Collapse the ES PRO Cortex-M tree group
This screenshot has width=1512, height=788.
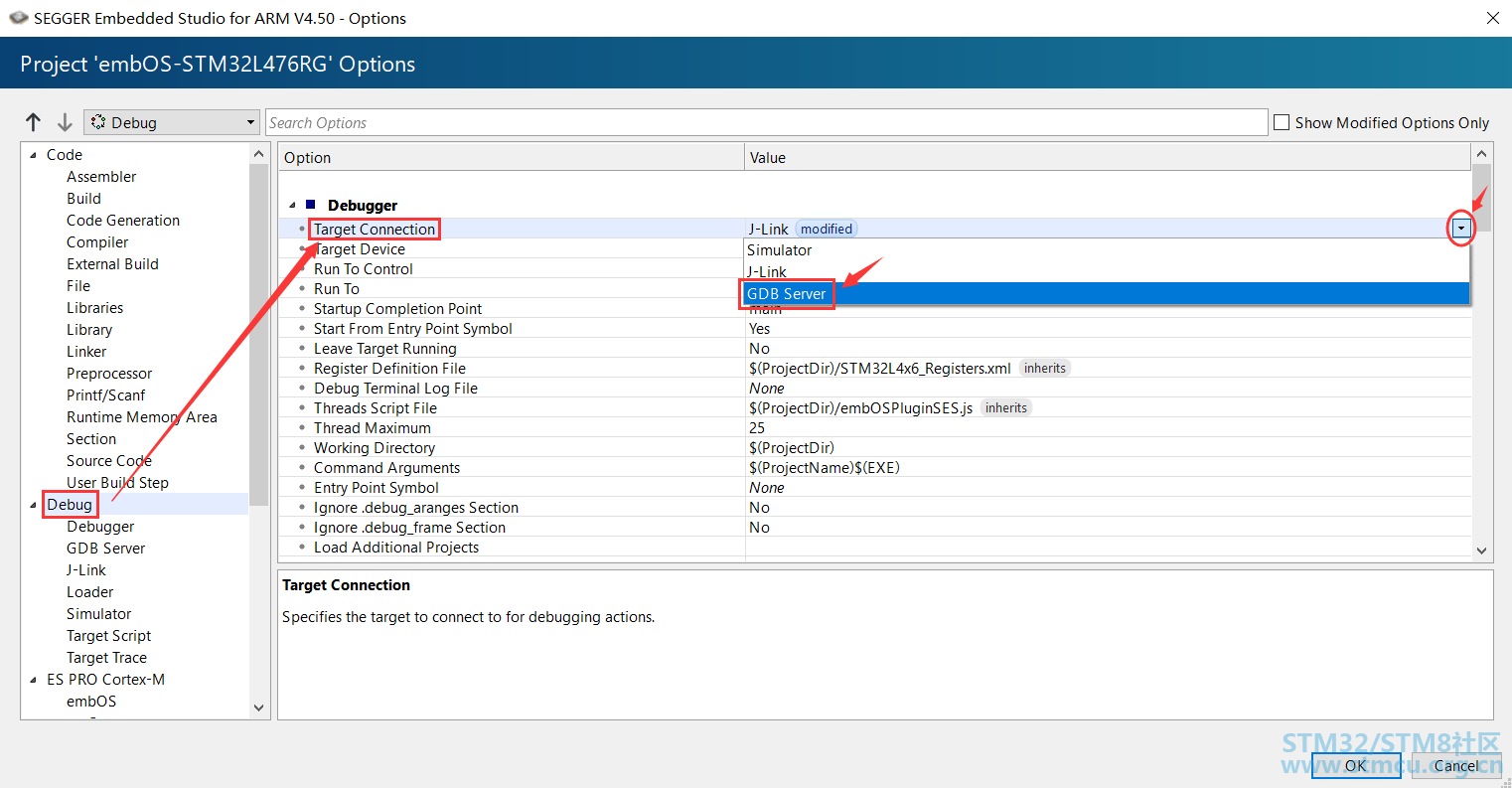(x=34, y=680)
